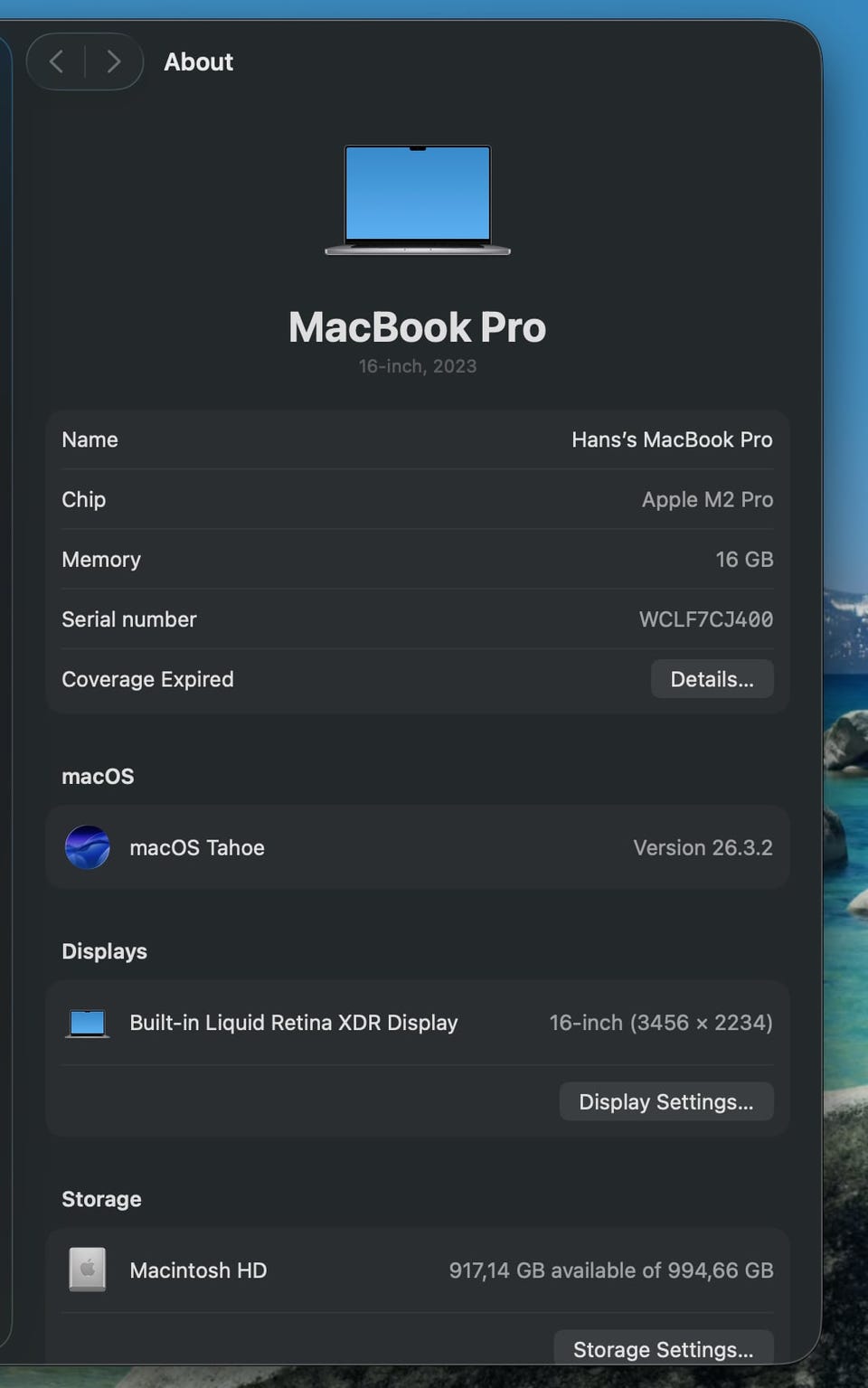Click the macOS Tahoe logo icon
868x1388 pixels.
88,847
